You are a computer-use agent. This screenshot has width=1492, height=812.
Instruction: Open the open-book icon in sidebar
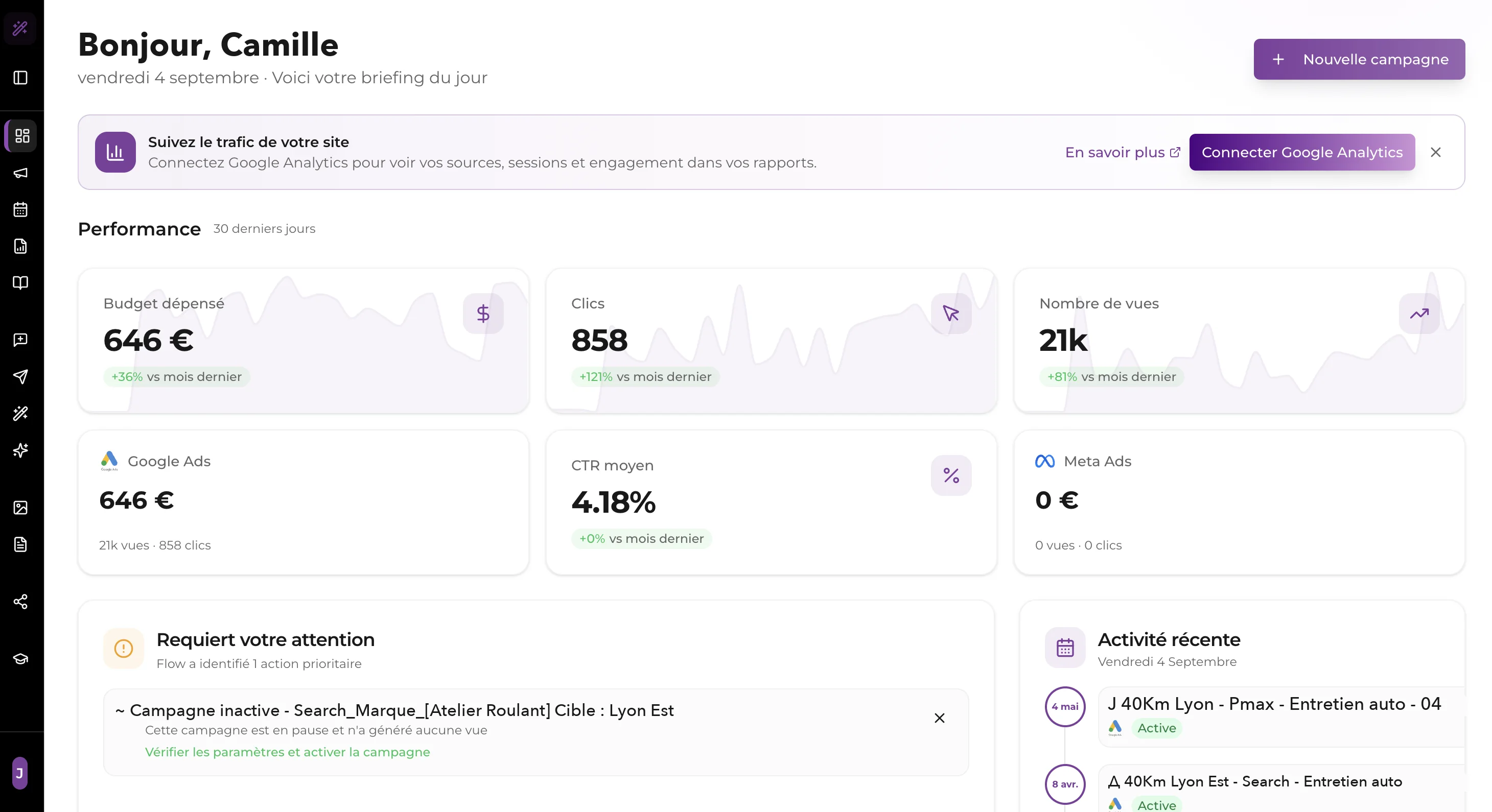click(20, 282)
